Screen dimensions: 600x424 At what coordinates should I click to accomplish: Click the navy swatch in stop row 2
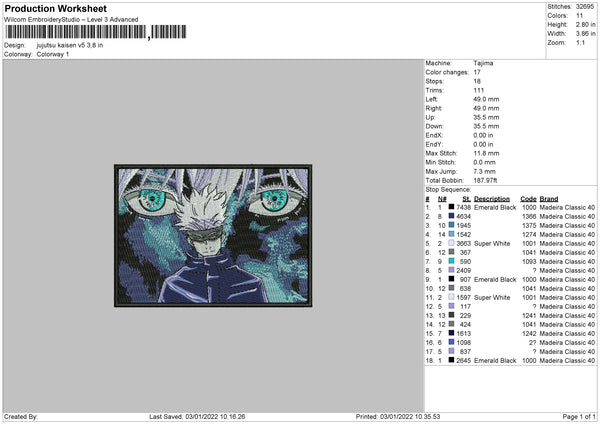pyautogui.click(x=451, y=216)
